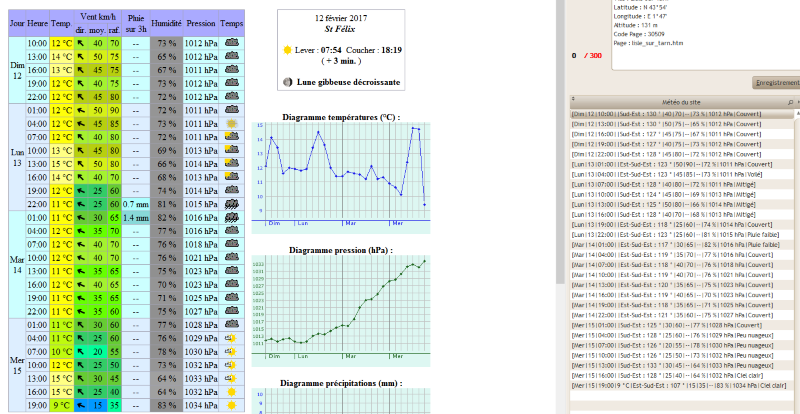Click the few clouds sun icon for Mer 15 10:00
This screenshot has width=800, height=414.
(x=232, y=364)
